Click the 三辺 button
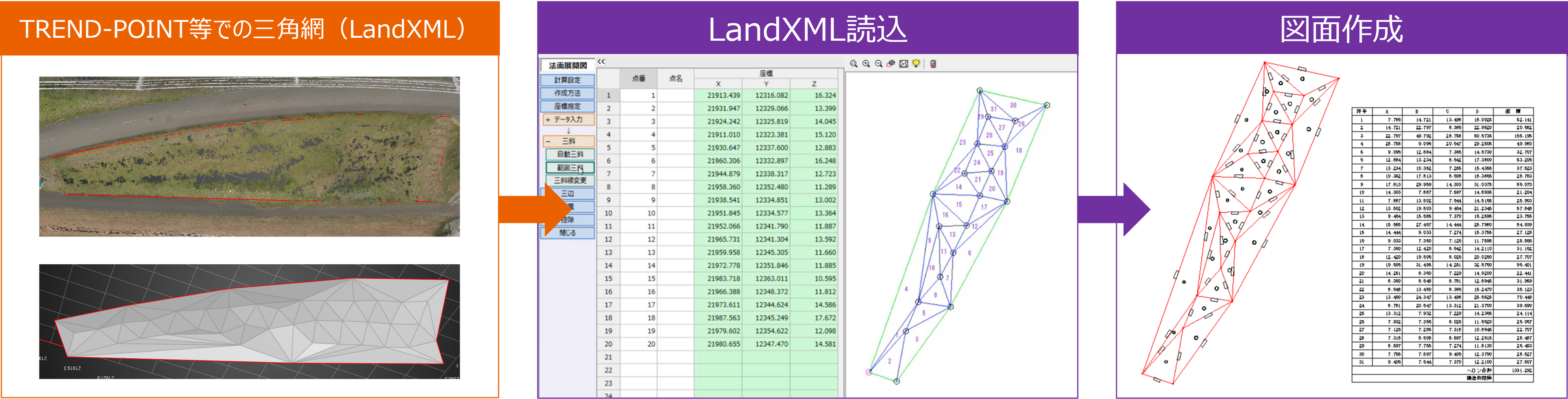 567,194
